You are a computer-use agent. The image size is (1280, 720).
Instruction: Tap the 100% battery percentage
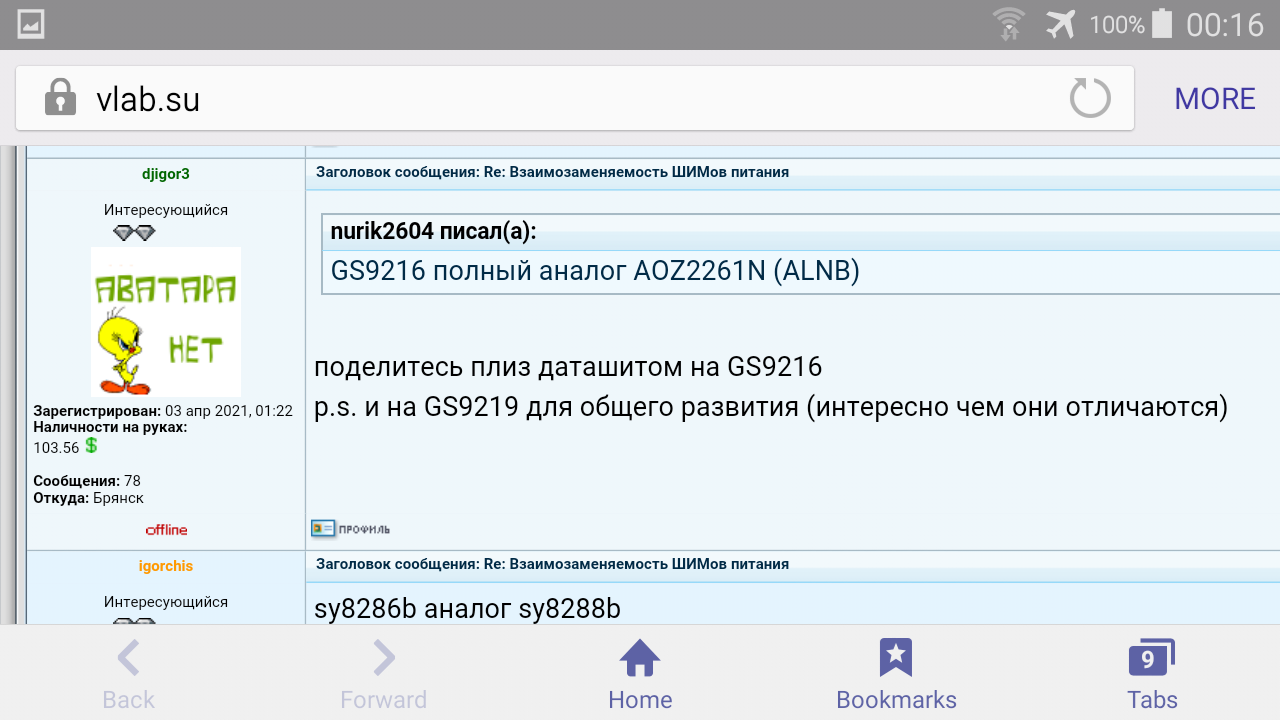[x=1117, y=25]
